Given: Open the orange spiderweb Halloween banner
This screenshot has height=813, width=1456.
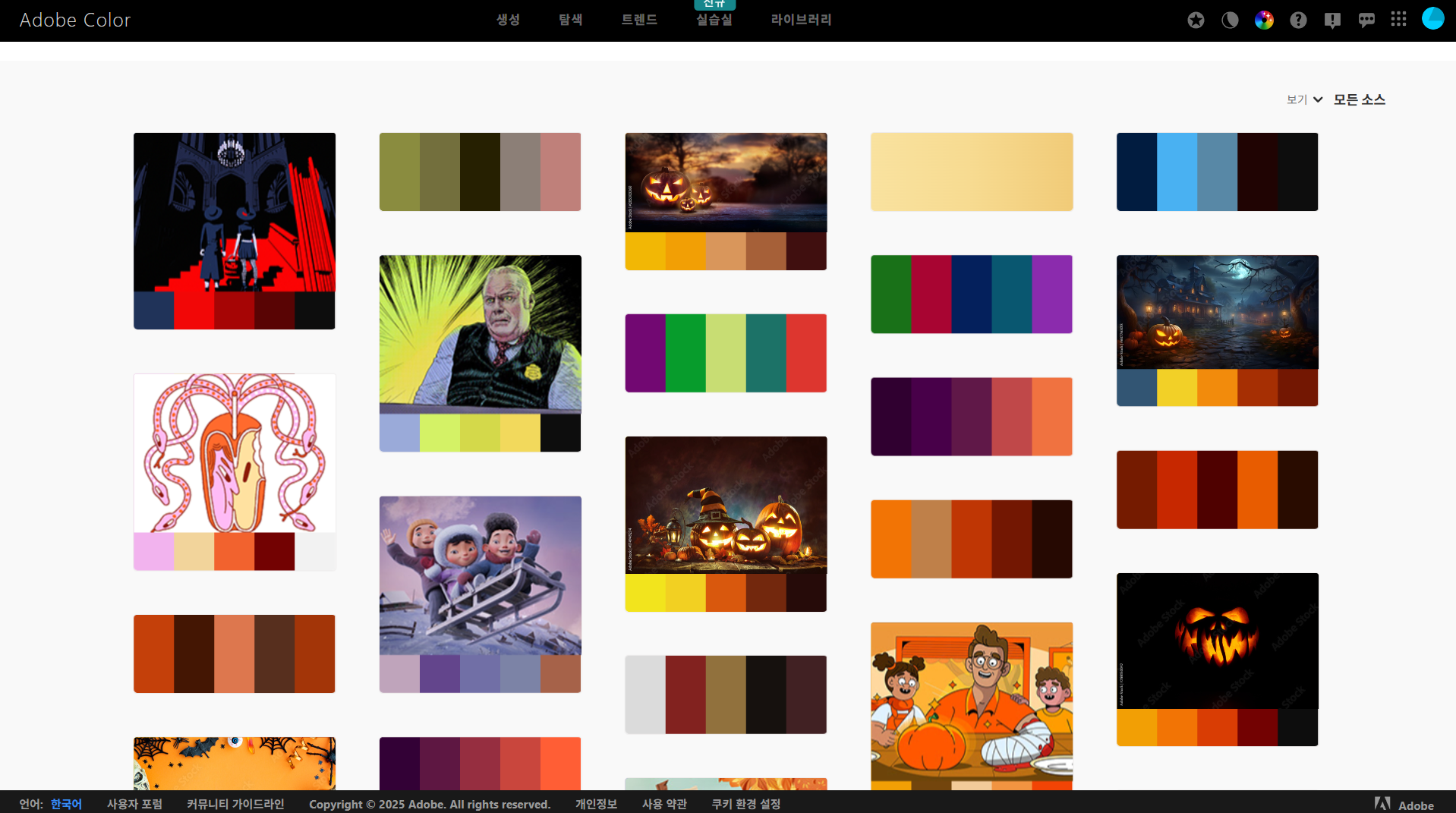Looking at the screenshot, I should (x=235, y=764).
